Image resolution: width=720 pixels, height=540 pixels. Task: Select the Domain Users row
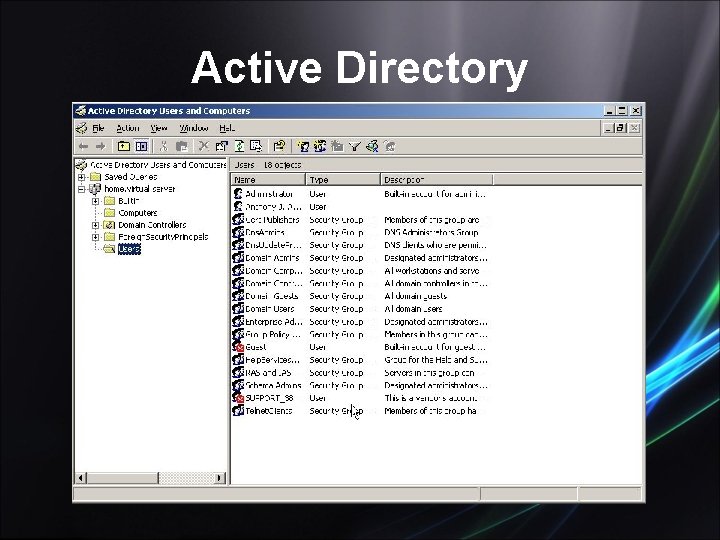pos(360,309)
